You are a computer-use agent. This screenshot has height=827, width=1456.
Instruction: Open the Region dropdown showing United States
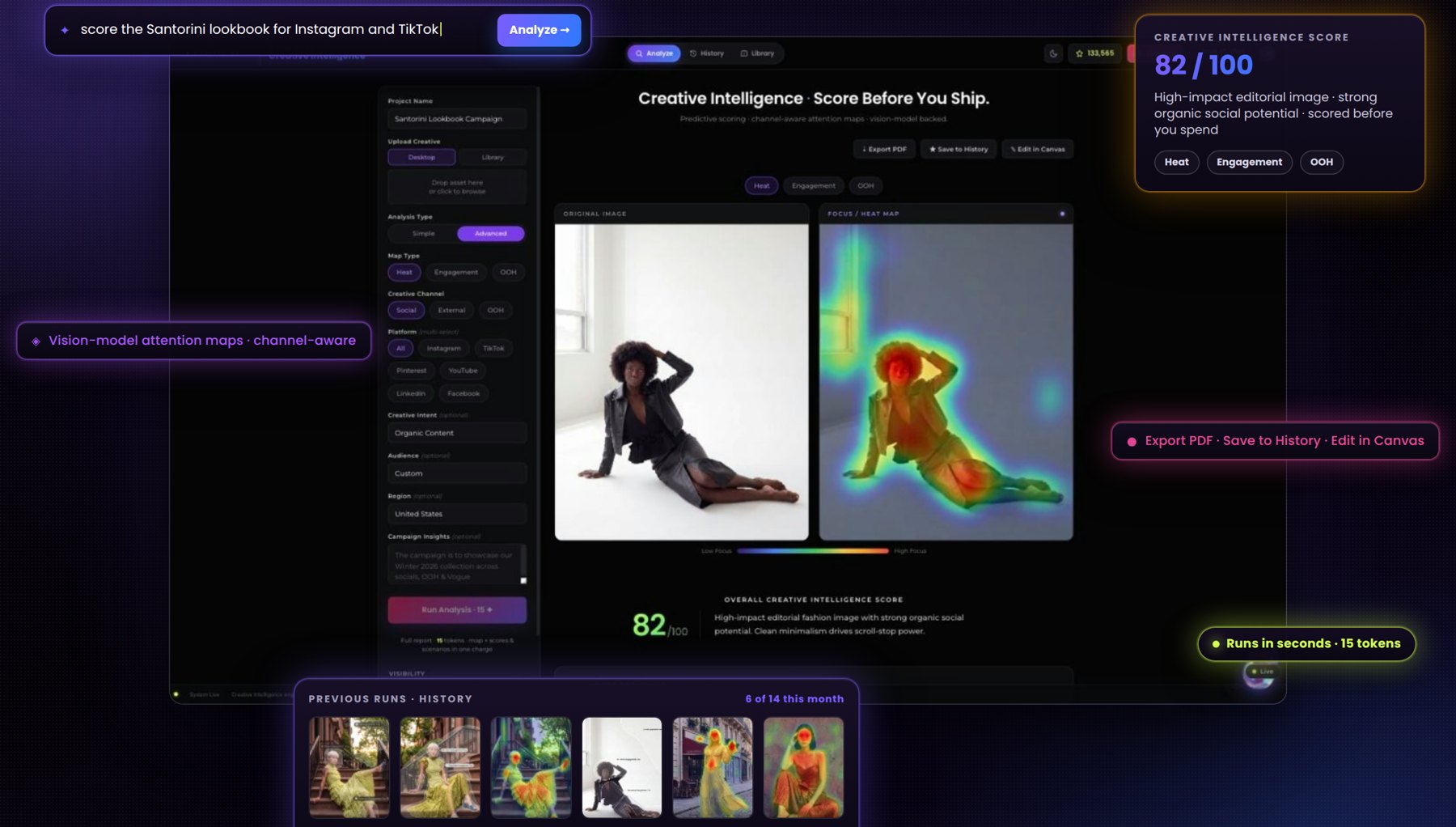point(457,514)
